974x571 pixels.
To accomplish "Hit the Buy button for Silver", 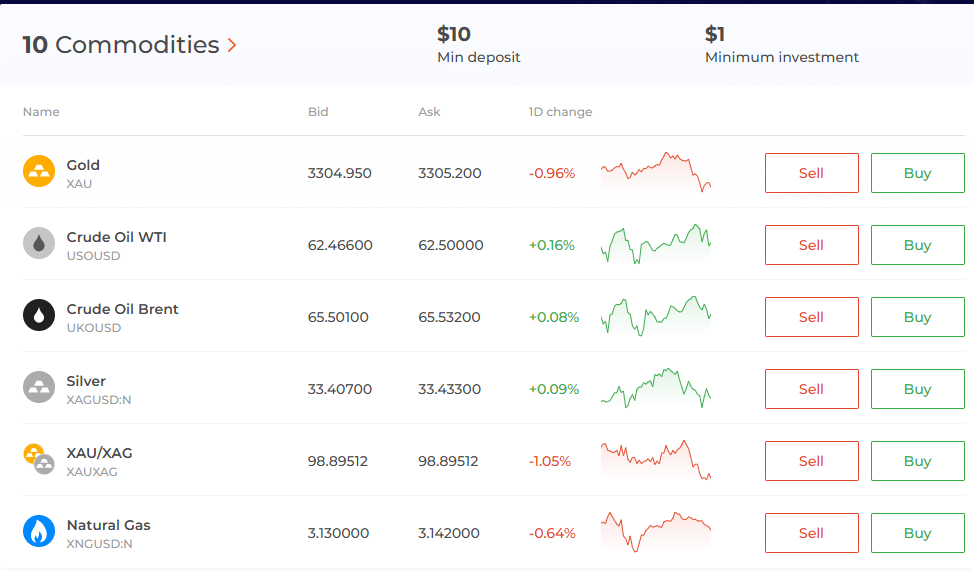I will point(917,389).
